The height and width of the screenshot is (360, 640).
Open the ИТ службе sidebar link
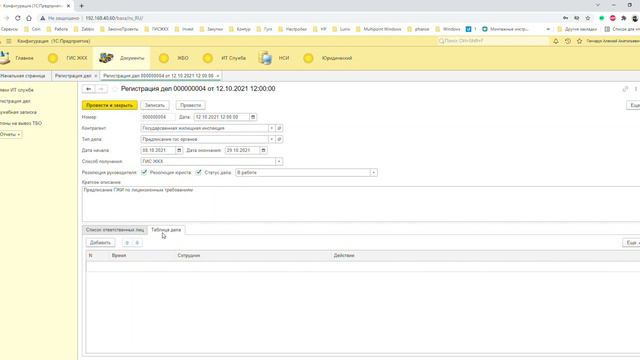pos(17,90)
